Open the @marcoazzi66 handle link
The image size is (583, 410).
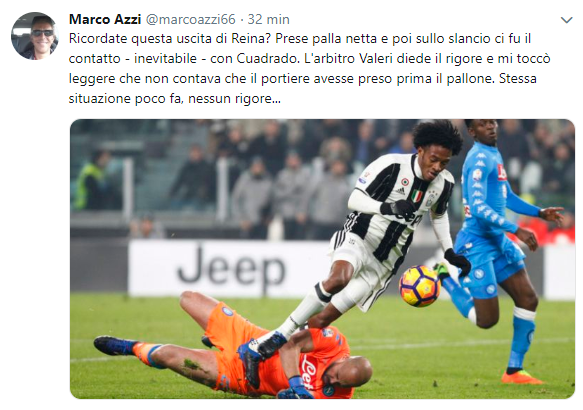190,19
